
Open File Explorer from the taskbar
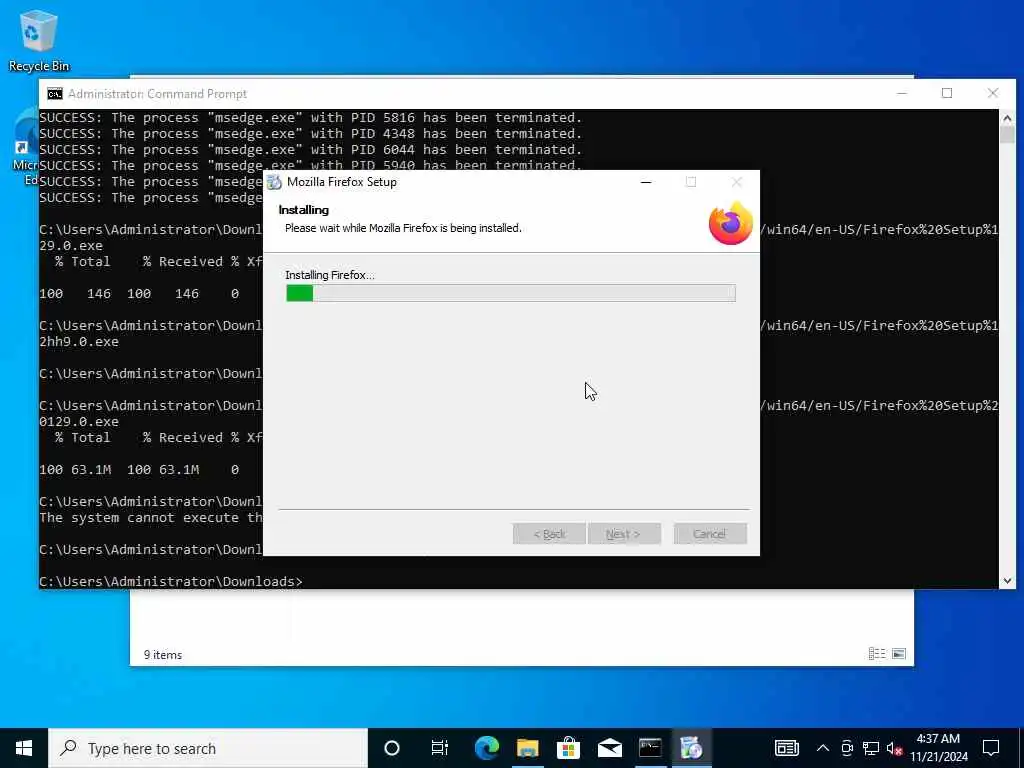coord(528,748)
